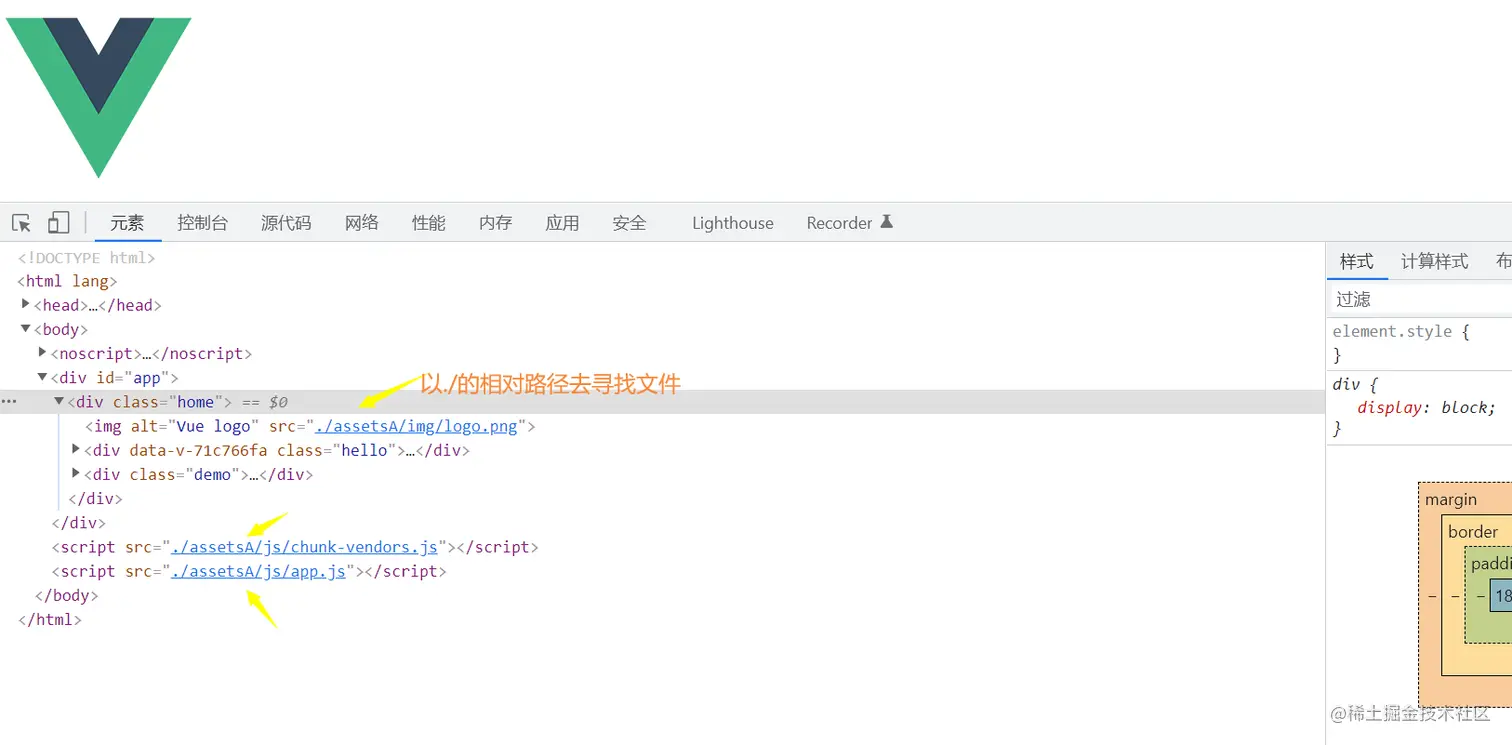Click the 过滤 filter input field
This screenshot has width=1512, height=745.
click(1420, 299)
